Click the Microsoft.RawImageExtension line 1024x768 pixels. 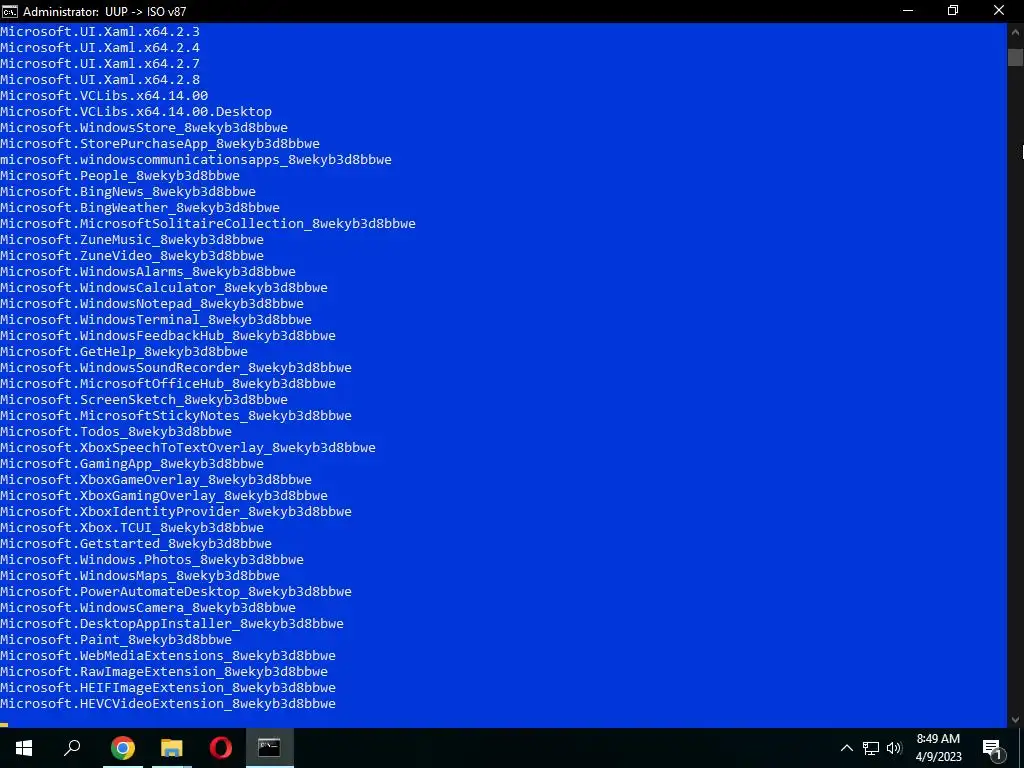pos(164,671)
